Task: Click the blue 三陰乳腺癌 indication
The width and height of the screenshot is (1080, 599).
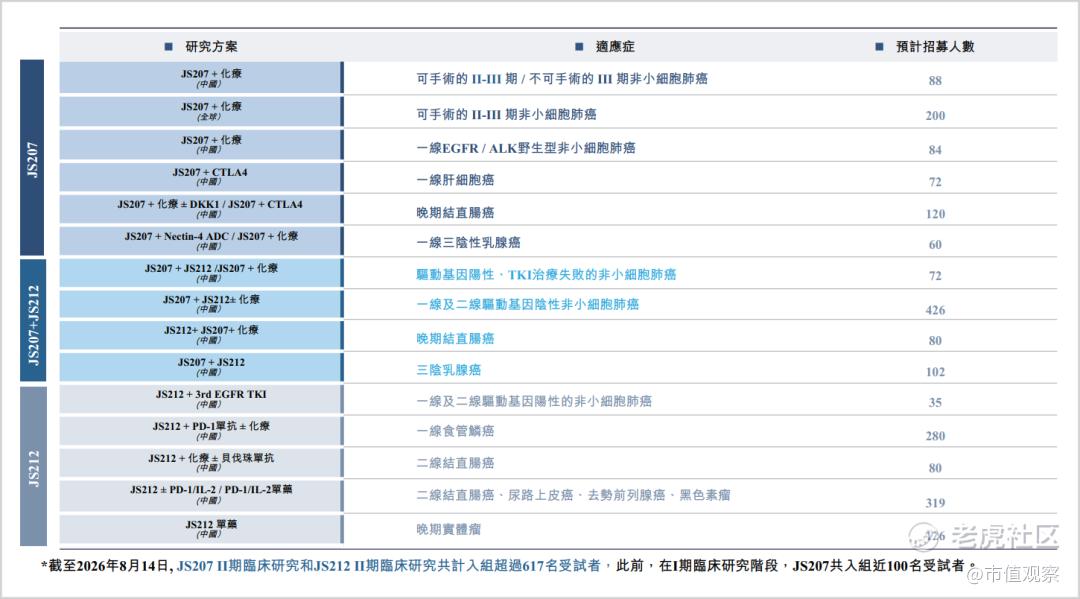Action: 448,370
